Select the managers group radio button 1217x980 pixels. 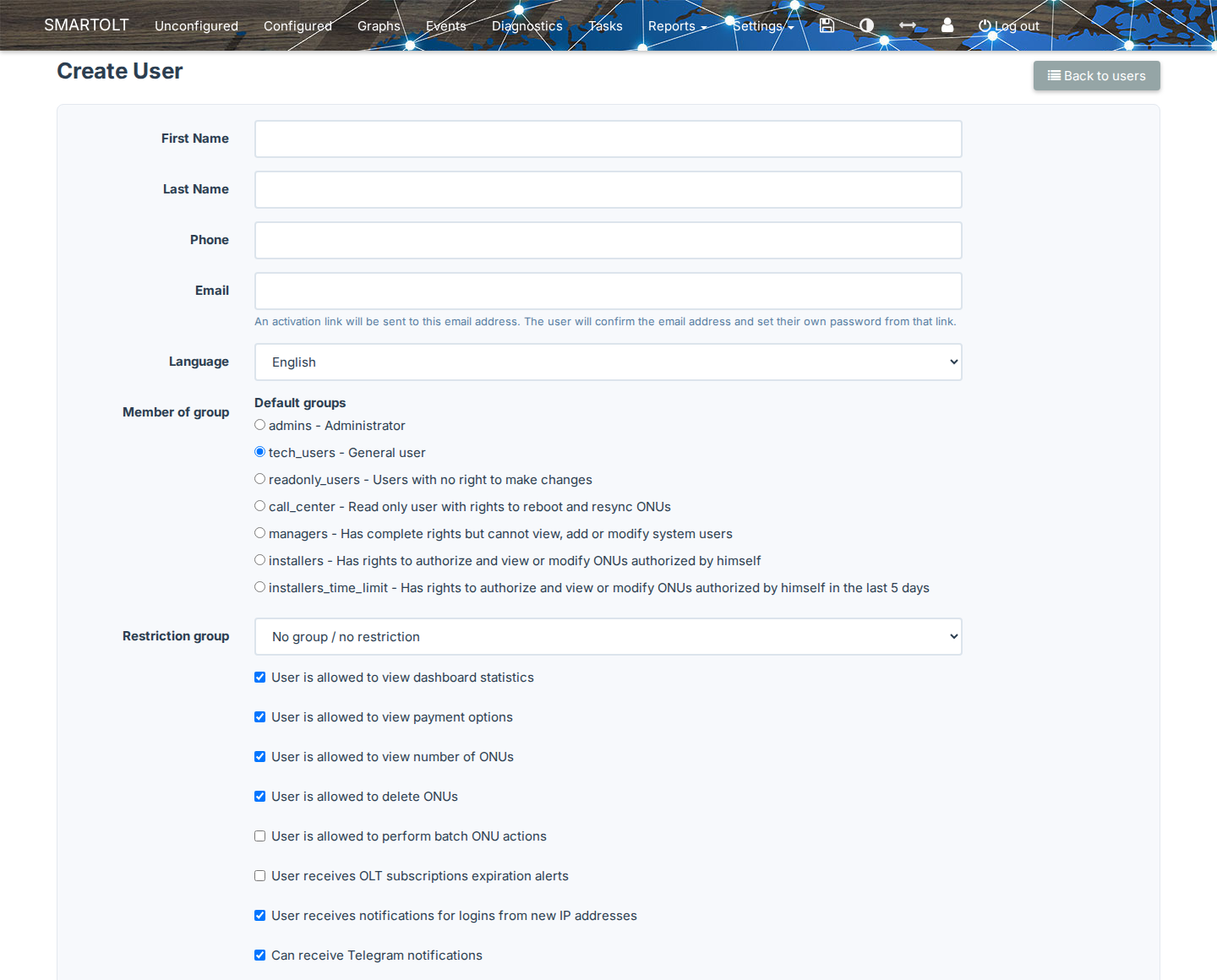pyautogui.click(x=260, y=533)
